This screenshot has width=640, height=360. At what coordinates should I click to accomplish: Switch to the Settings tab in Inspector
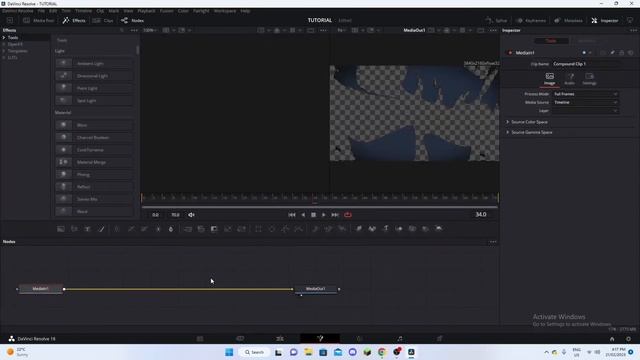coord(589,79)
